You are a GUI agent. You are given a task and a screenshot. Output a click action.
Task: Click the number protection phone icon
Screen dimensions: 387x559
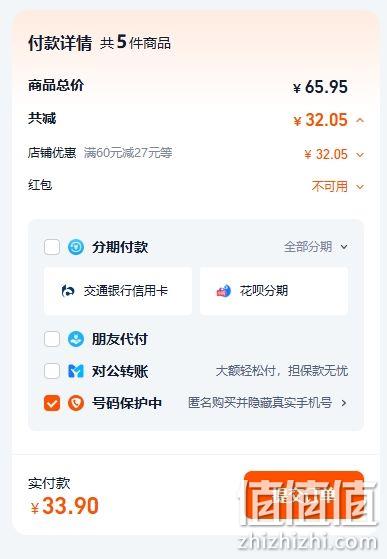click(x=76, y=403)
